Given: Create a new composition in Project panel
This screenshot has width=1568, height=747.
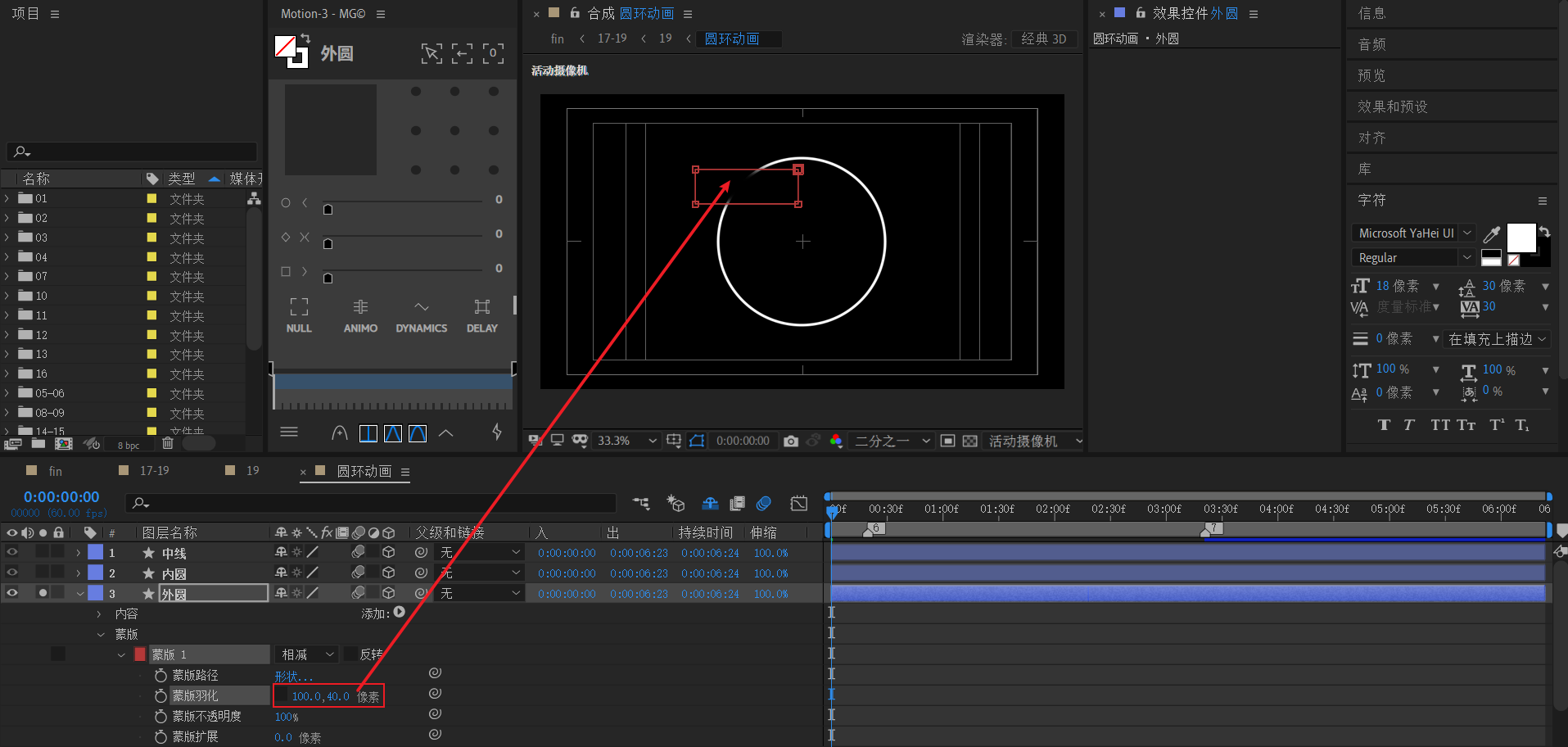Looking at the screenshot, I should (x=63, y=443).
